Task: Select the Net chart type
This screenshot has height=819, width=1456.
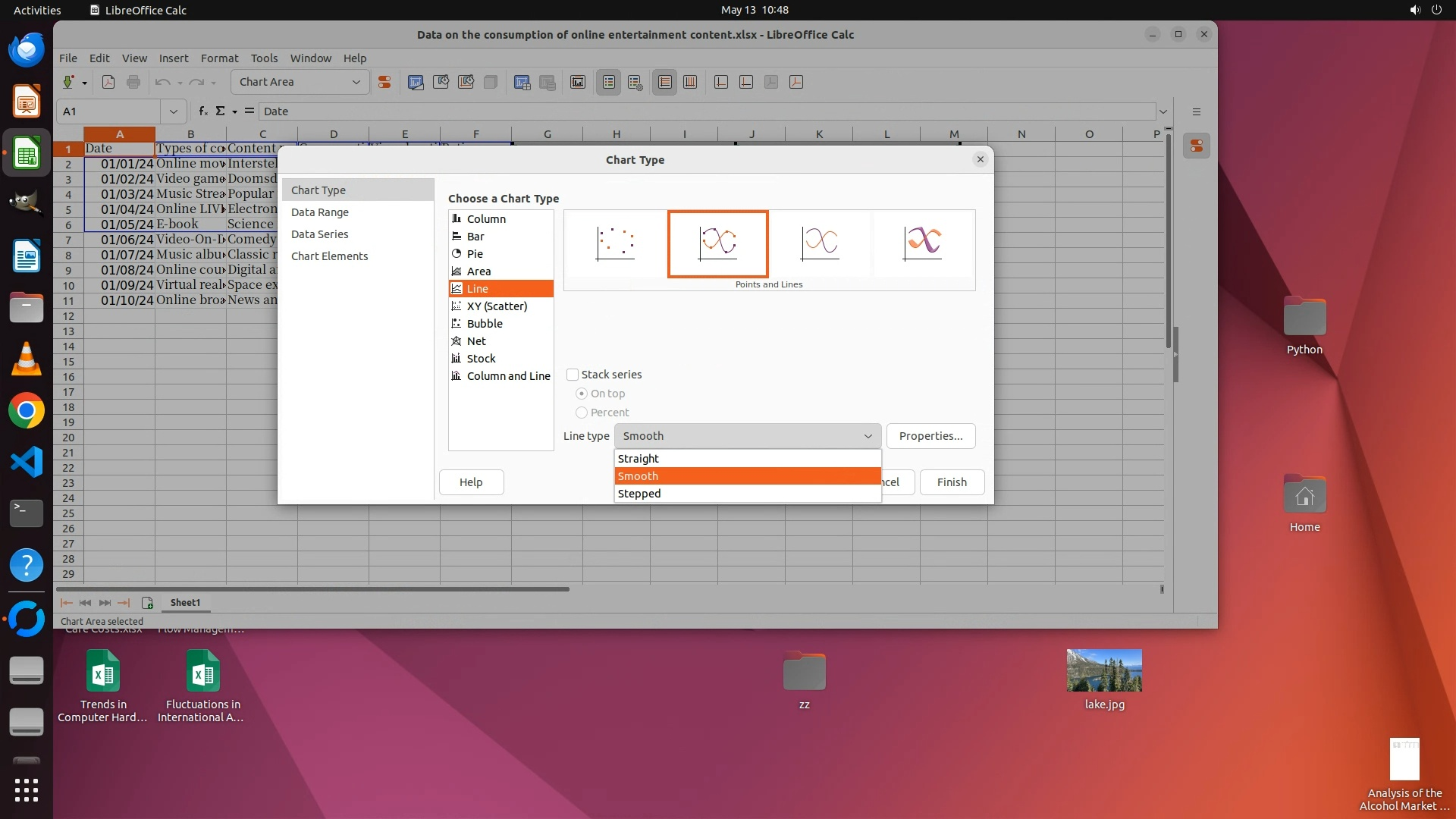Action: [x=476, y=341]
